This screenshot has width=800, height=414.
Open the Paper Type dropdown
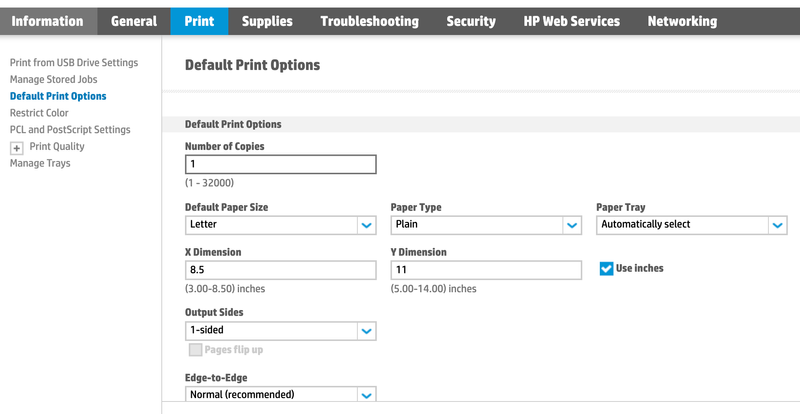[x=486, y=225]
